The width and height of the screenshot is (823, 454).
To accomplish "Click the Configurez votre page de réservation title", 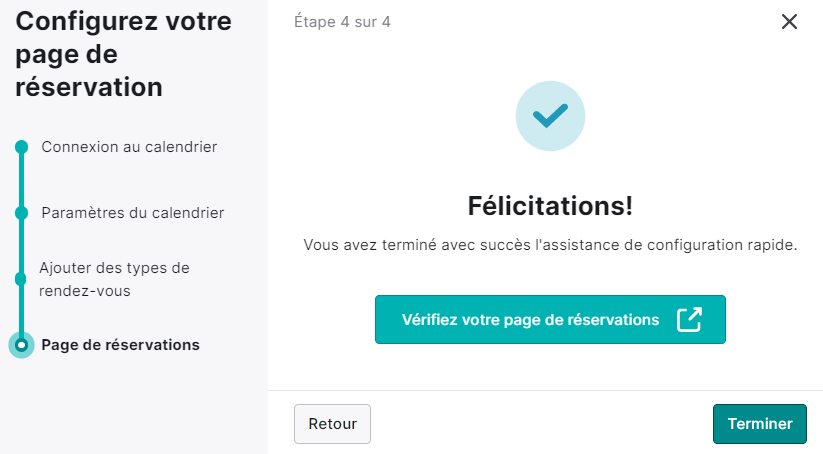I will [123, 54].
